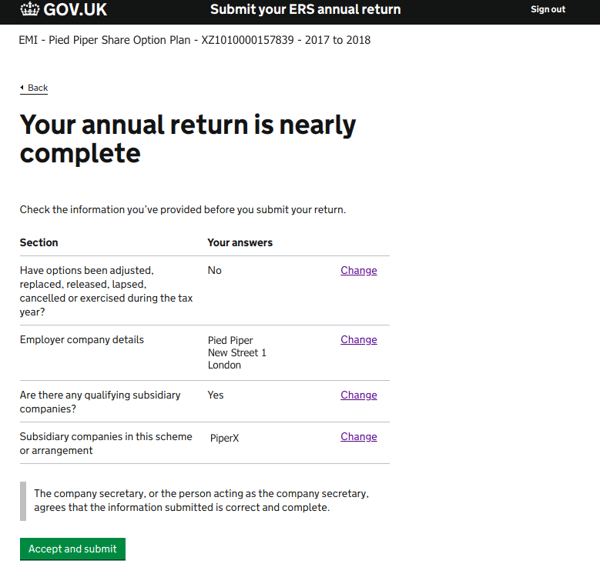The image size is (600, 574).
Task: Click the company secretary declaration text
Action: pyautogui.click(x=201, y=501)
